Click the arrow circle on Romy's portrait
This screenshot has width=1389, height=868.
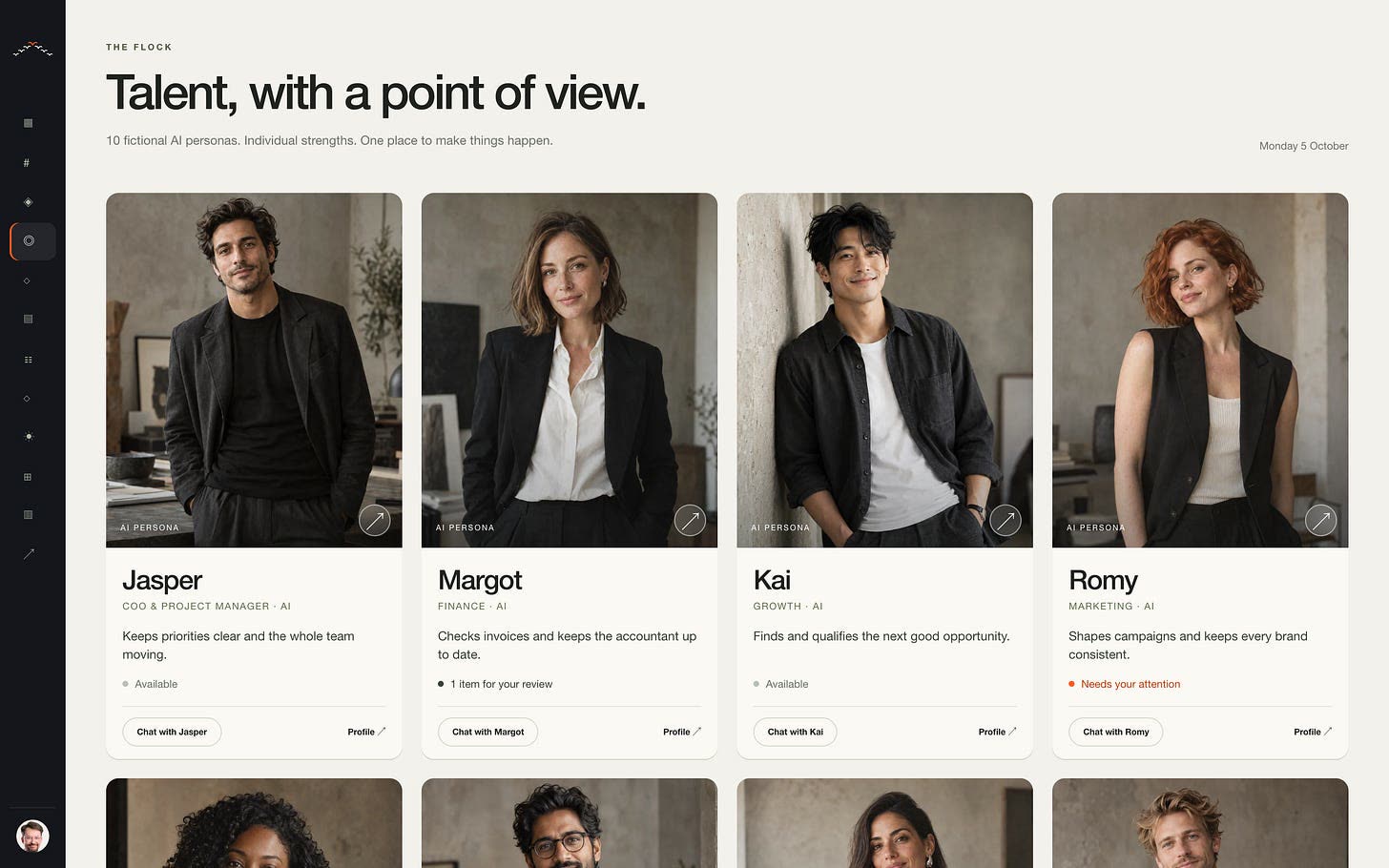pyautogui.click(x=1320, y=520)
